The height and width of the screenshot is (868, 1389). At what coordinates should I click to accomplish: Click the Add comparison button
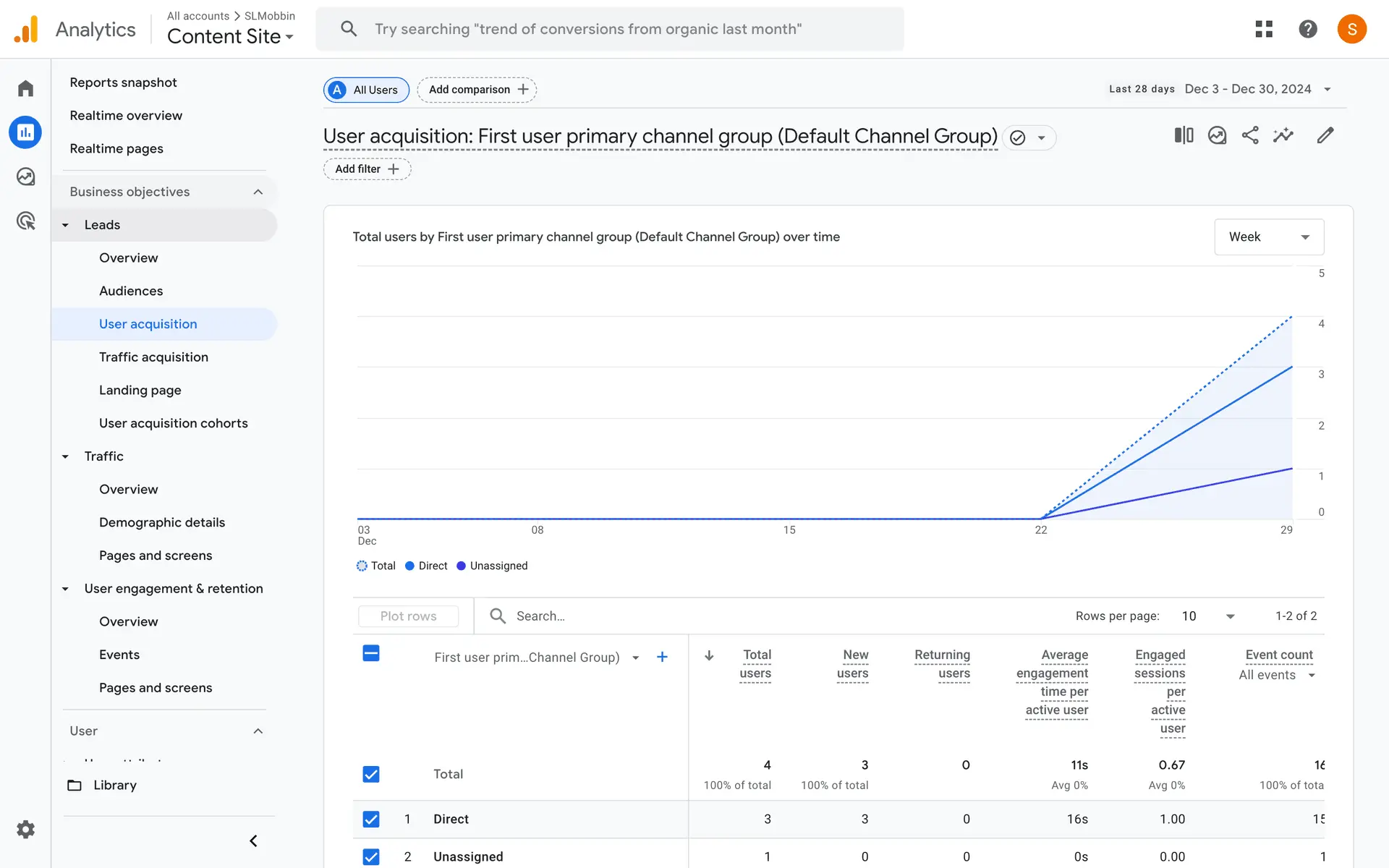coord(477,90)
